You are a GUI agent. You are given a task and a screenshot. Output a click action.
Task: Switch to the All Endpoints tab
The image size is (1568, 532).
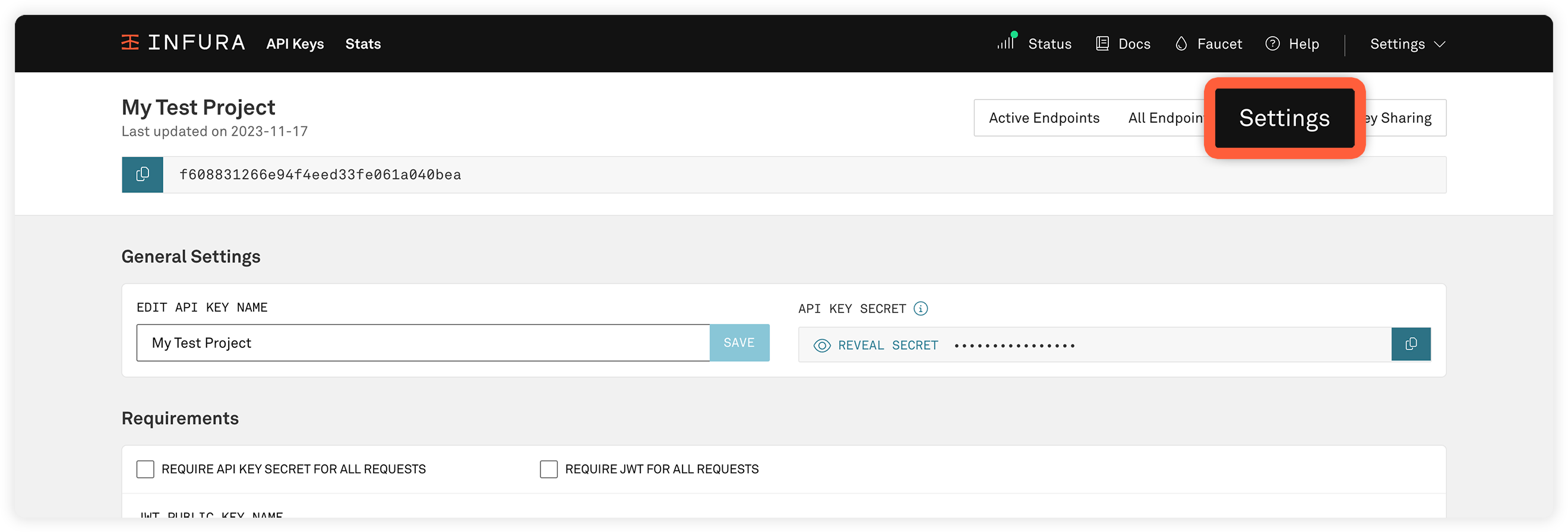pos(1166,118)
